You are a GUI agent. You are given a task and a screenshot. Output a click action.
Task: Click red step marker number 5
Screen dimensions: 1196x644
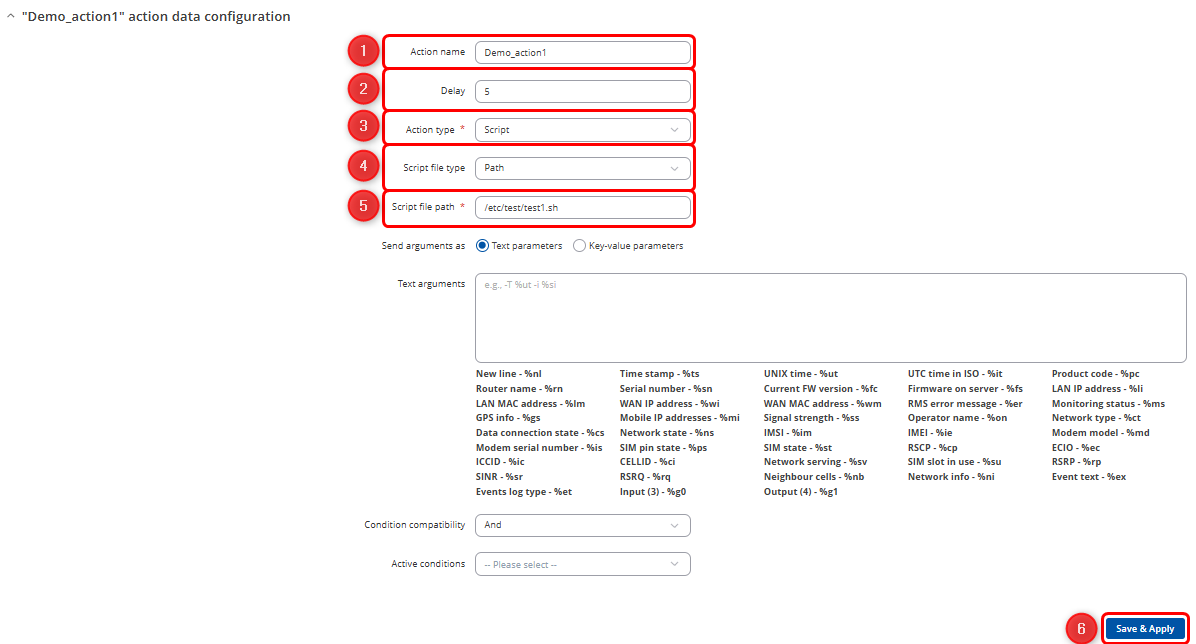pos(364,206)
